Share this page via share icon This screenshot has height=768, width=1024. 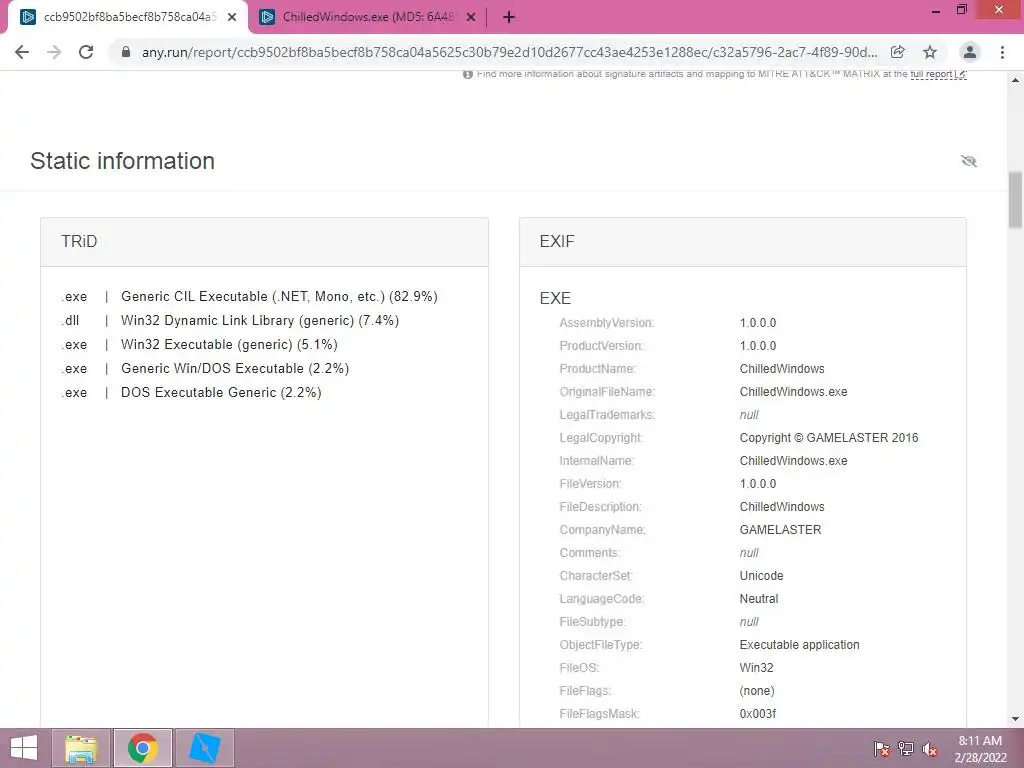898,52
